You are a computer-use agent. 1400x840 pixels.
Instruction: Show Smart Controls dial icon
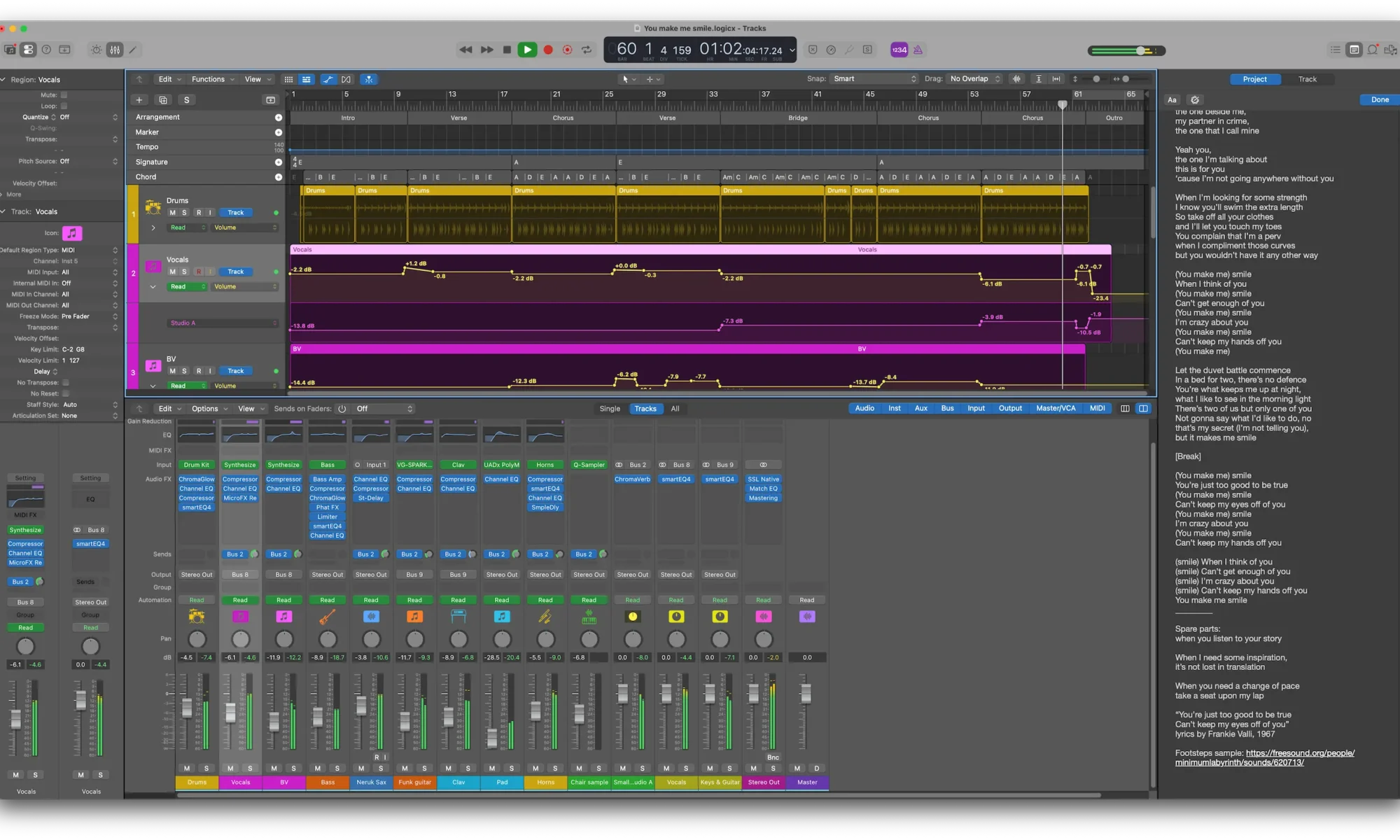pos(97,50)
